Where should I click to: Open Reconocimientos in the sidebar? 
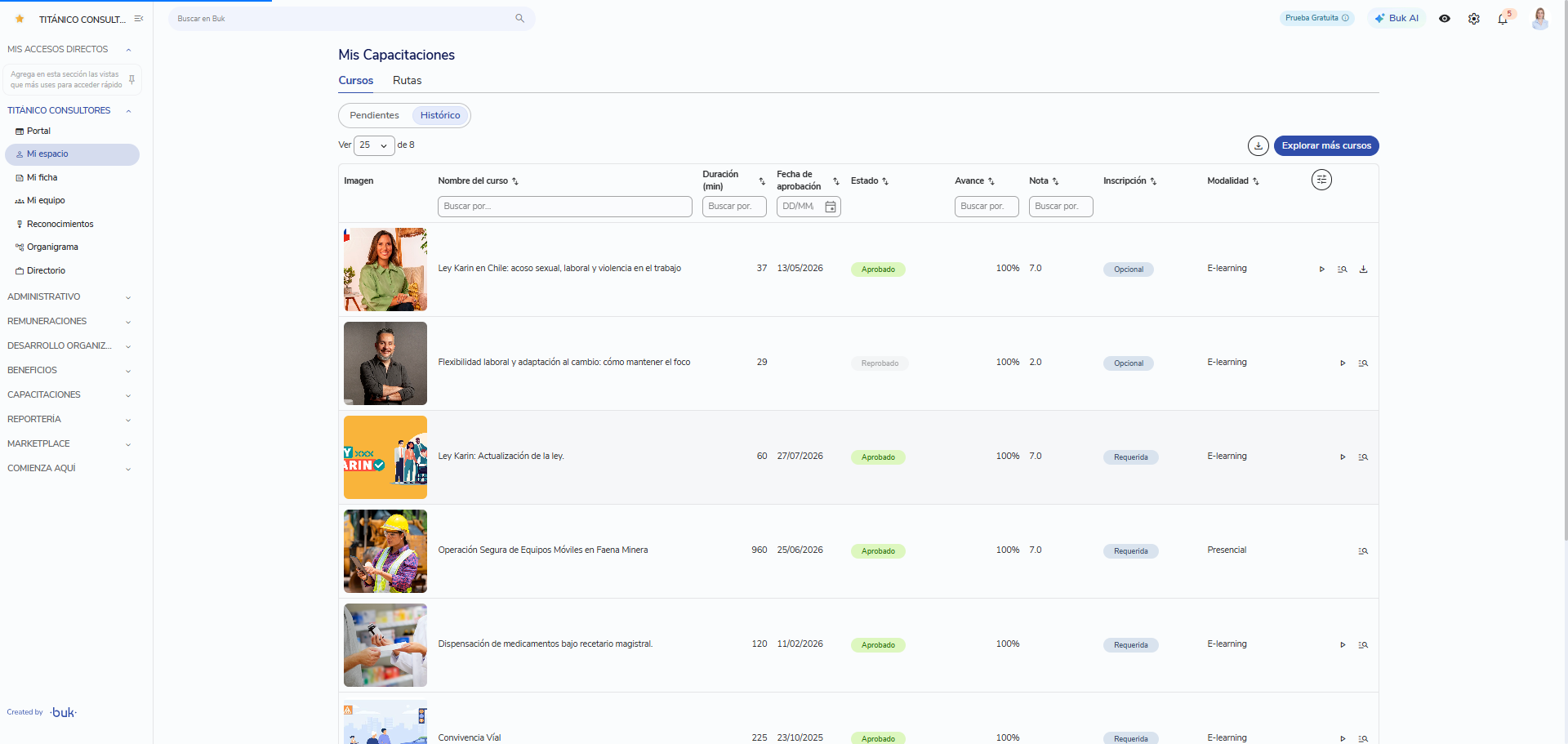point(72,225)
